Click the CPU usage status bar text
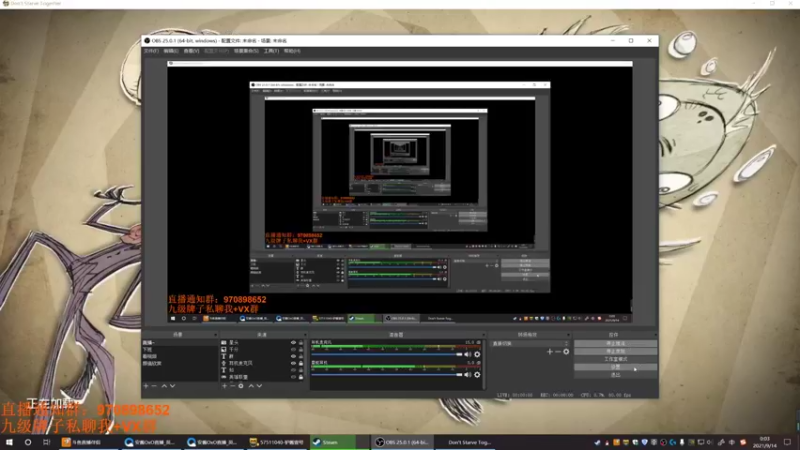 tap(606, 395)
